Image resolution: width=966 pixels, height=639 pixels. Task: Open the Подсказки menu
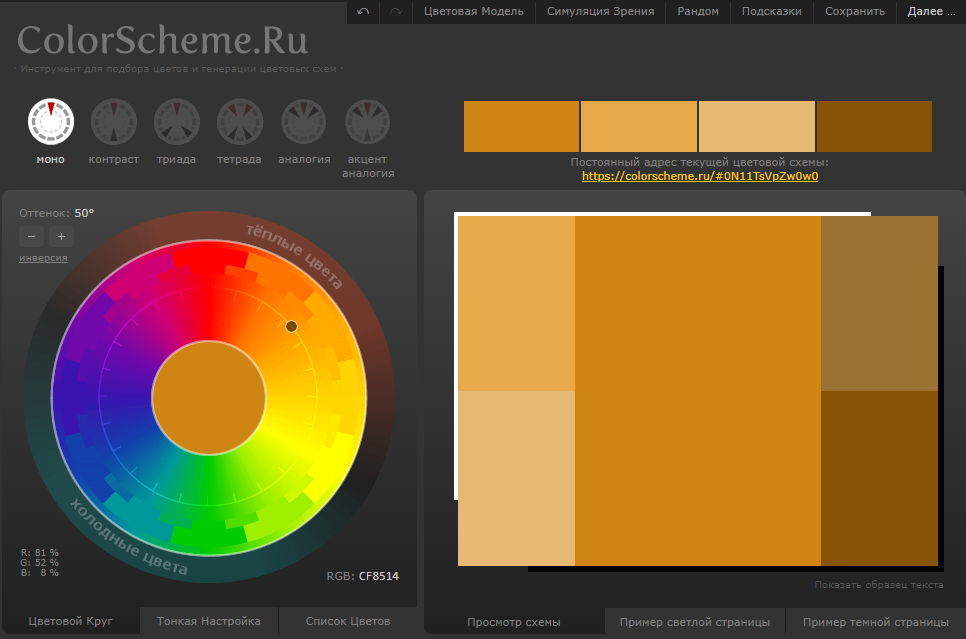pyautogui.click(x=772, y=12)
